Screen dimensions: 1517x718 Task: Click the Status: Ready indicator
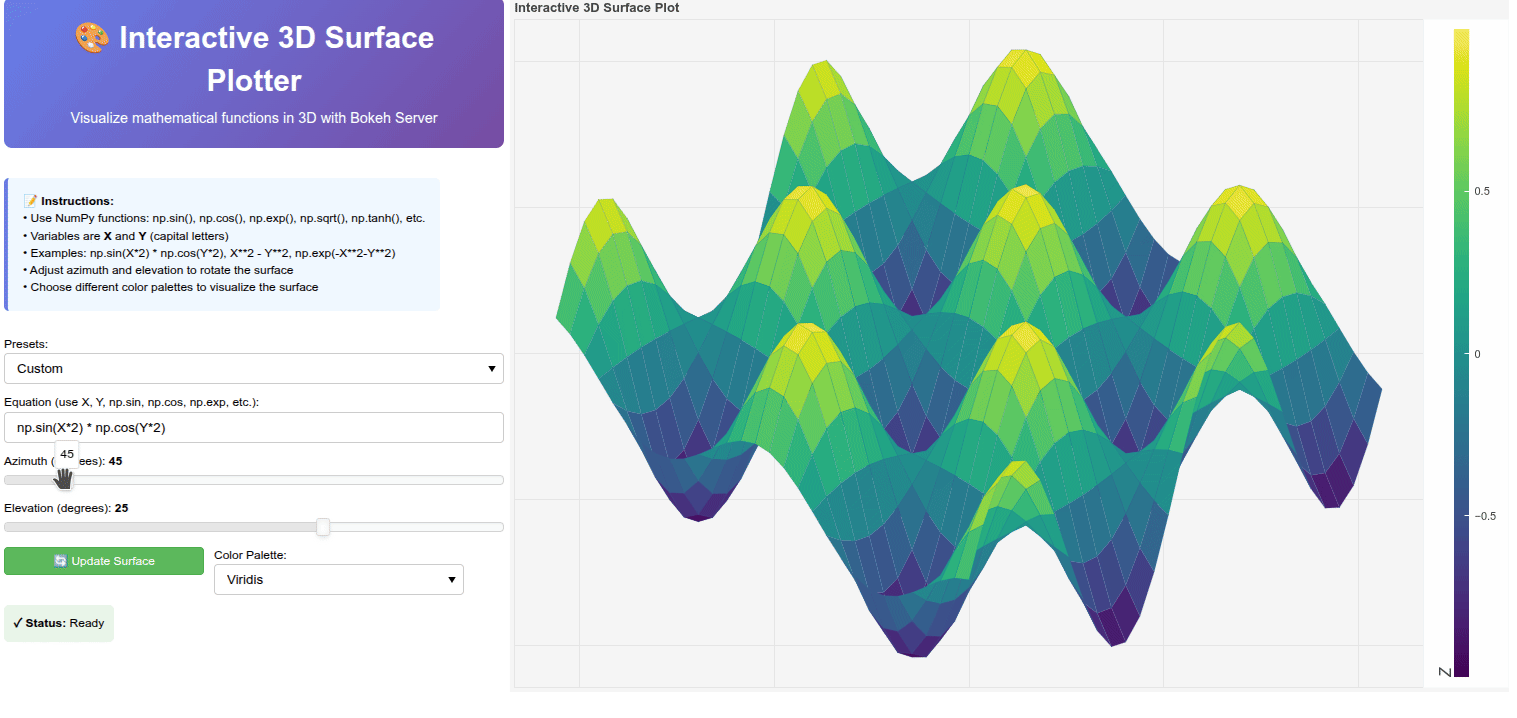click(59, 623)
